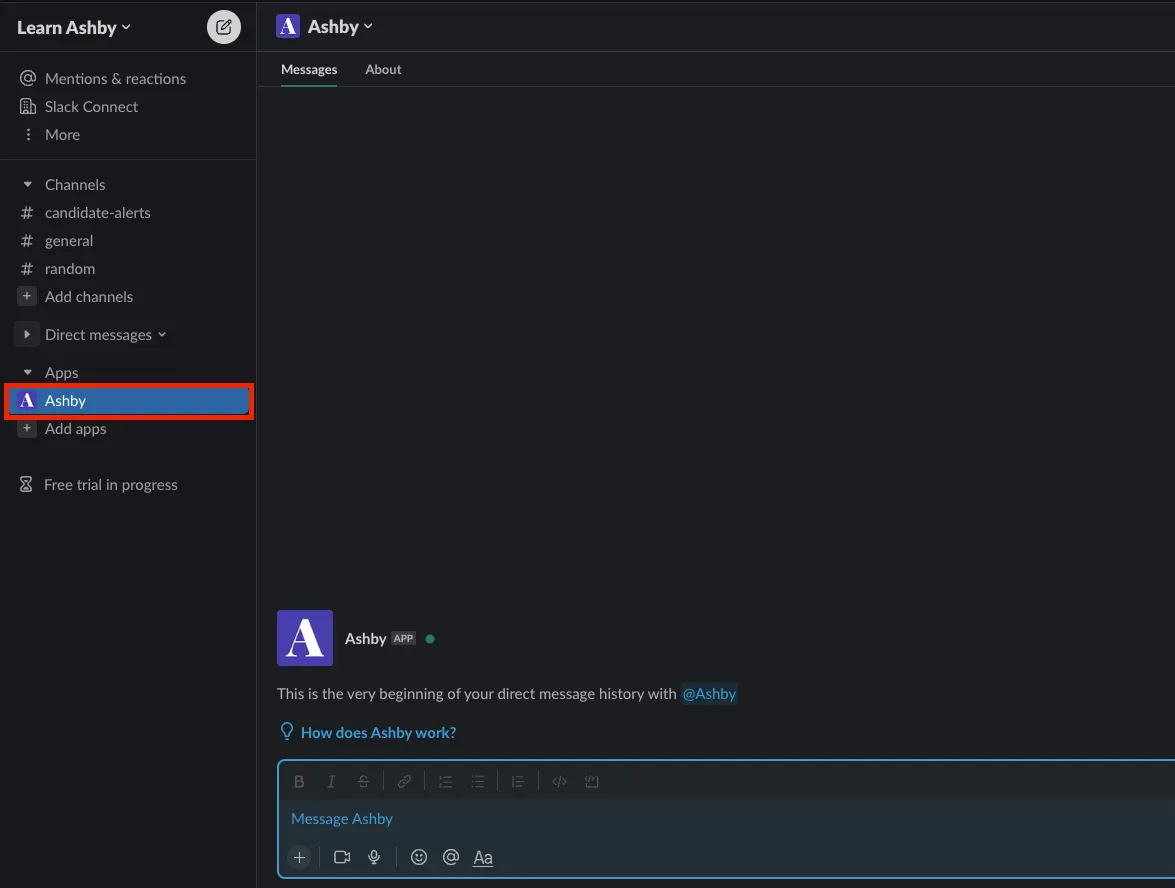Click the lightbulb help icon
The width and height of the screenshot is (1175, 888).
[x=286, y=731]
